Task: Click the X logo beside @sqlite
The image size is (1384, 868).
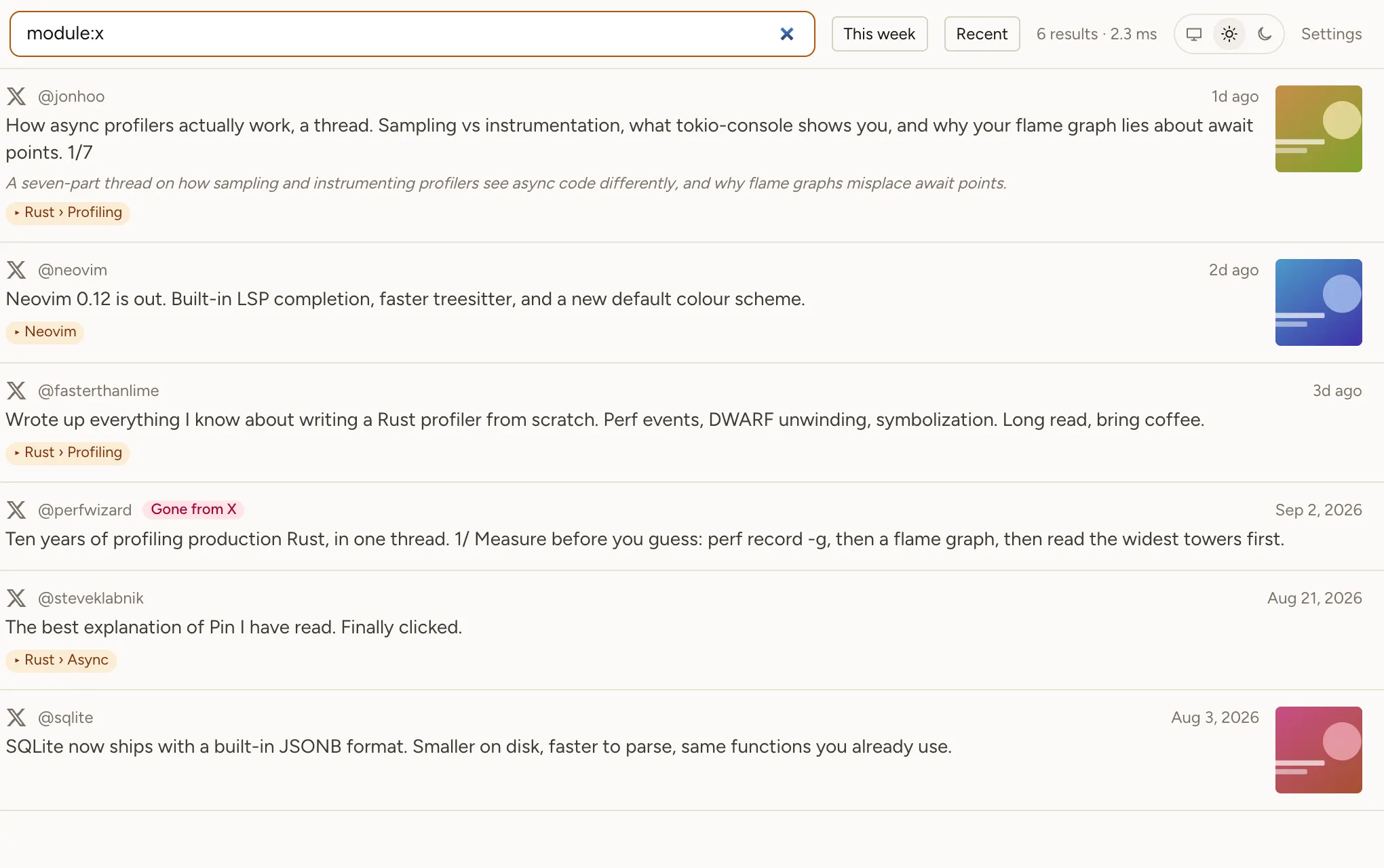Action: 16,717
